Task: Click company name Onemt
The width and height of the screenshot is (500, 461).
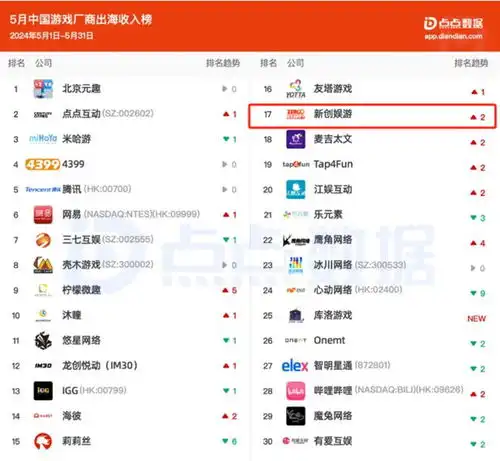Action: pos(329,340)
